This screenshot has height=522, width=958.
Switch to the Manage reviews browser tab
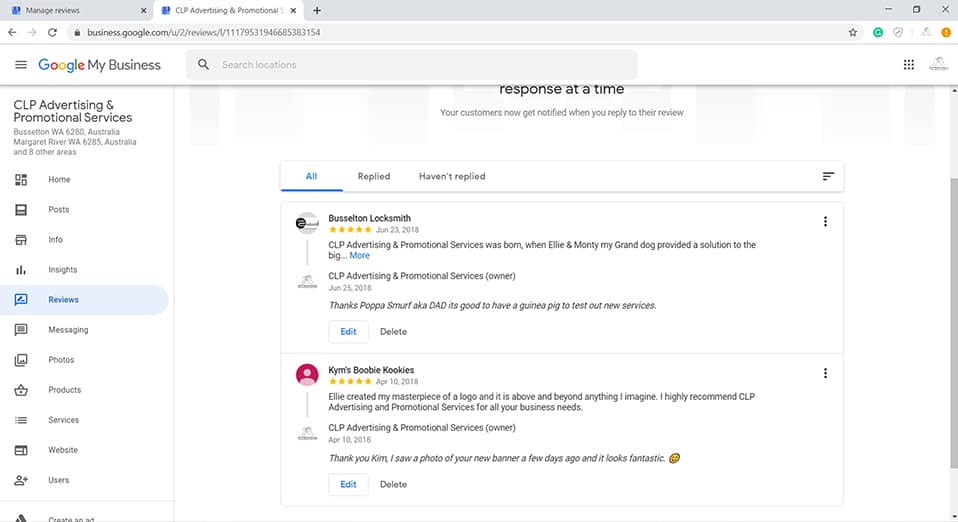click(x=76, y=10)
